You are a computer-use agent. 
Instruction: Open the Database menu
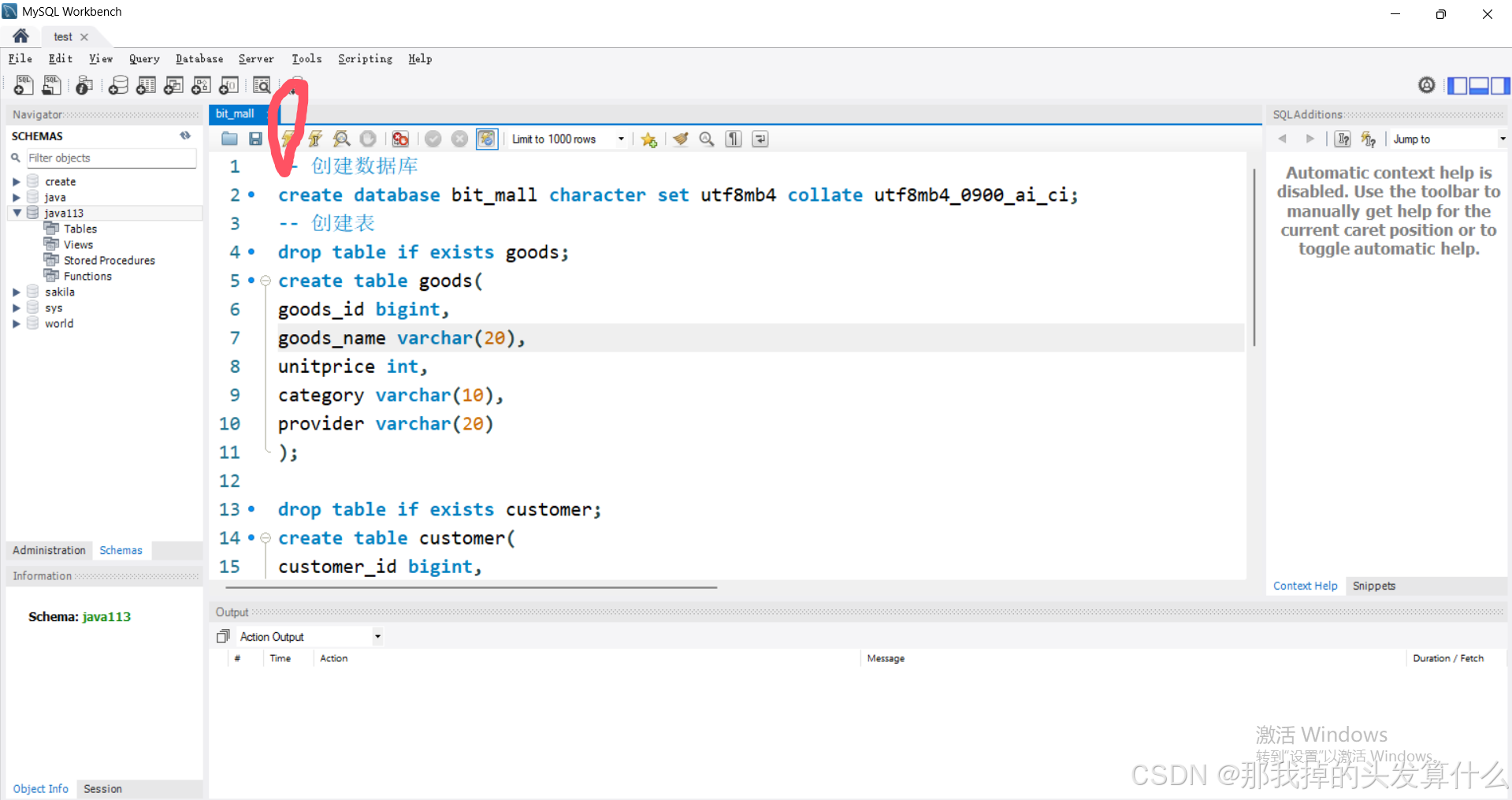(x=199, y=58)
